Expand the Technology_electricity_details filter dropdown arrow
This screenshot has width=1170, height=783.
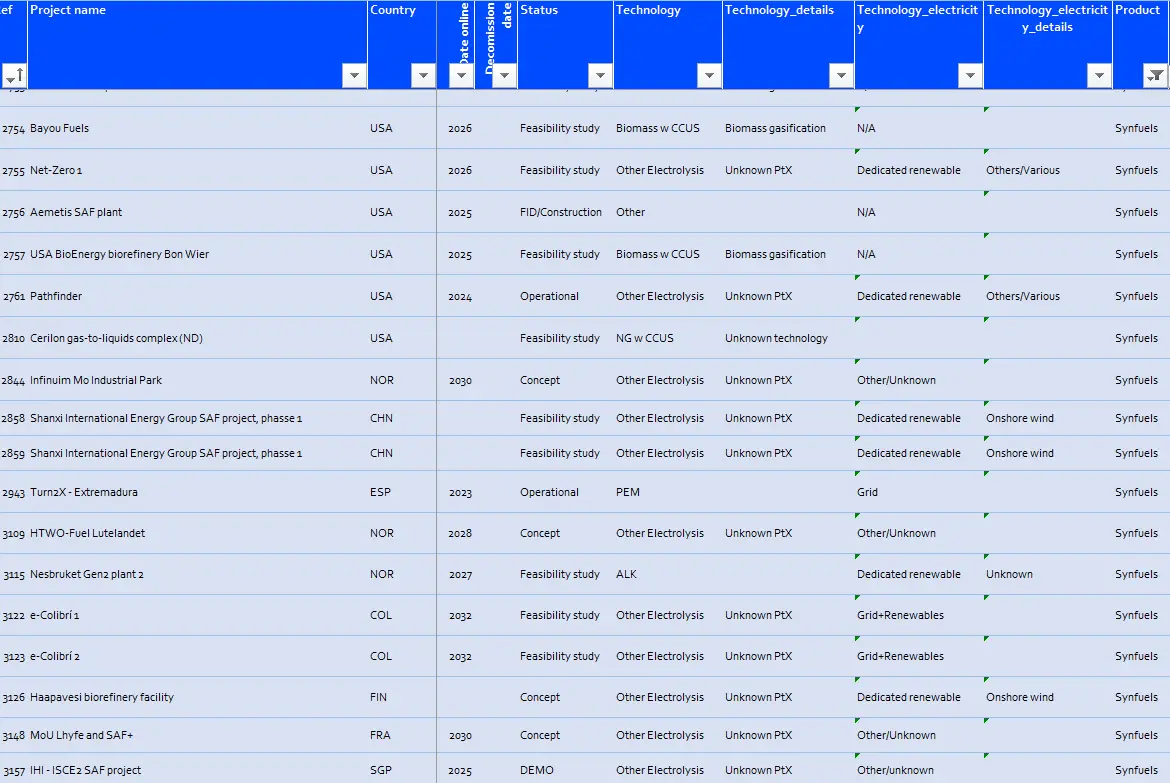click(x=1098, y=75)
